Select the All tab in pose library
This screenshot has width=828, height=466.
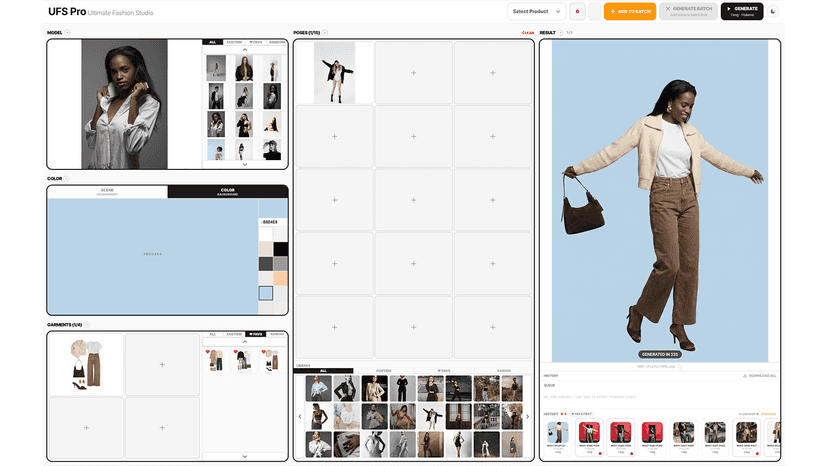[323, 371]
